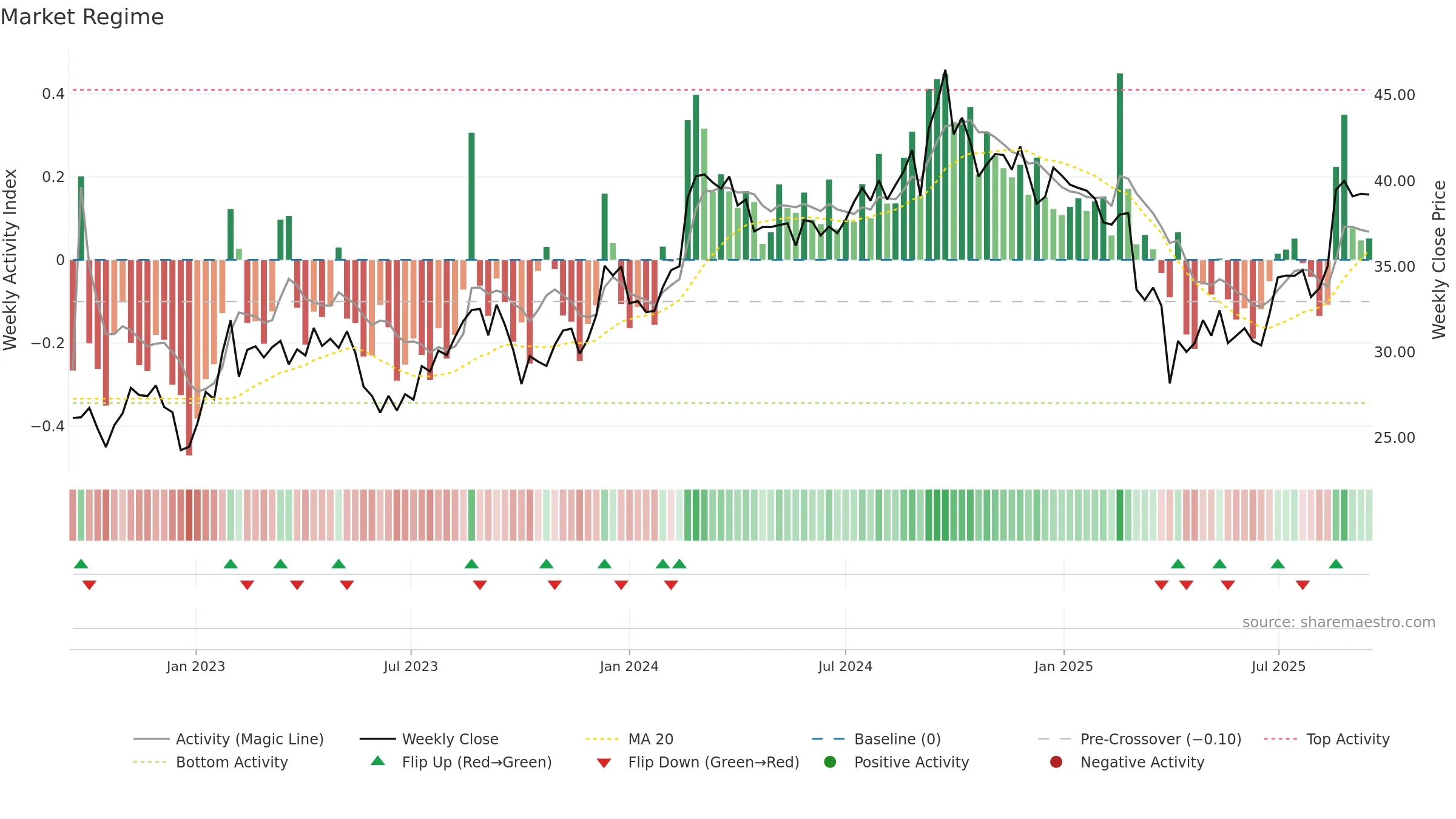Toggle the Baseline (0) legend entry
This screenshot has width=1456, height=819.
(876, 739)
